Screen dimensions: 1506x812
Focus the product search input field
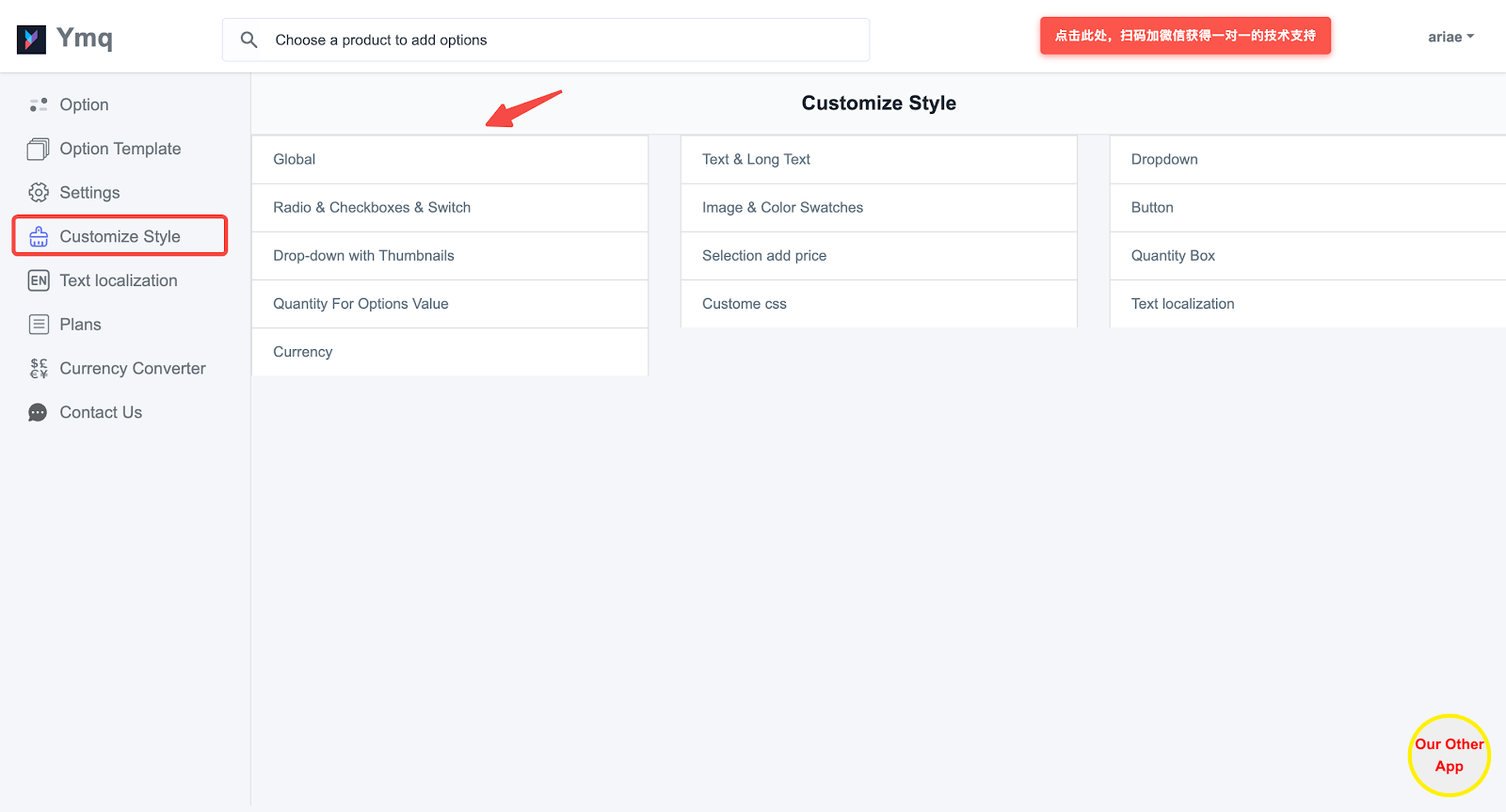point(565,40)
